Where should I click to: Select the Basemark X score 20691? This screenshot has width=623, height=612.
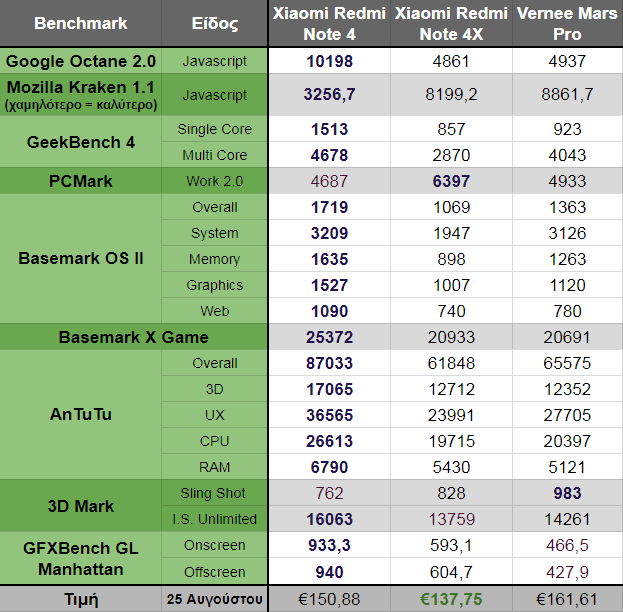[567, 337]
